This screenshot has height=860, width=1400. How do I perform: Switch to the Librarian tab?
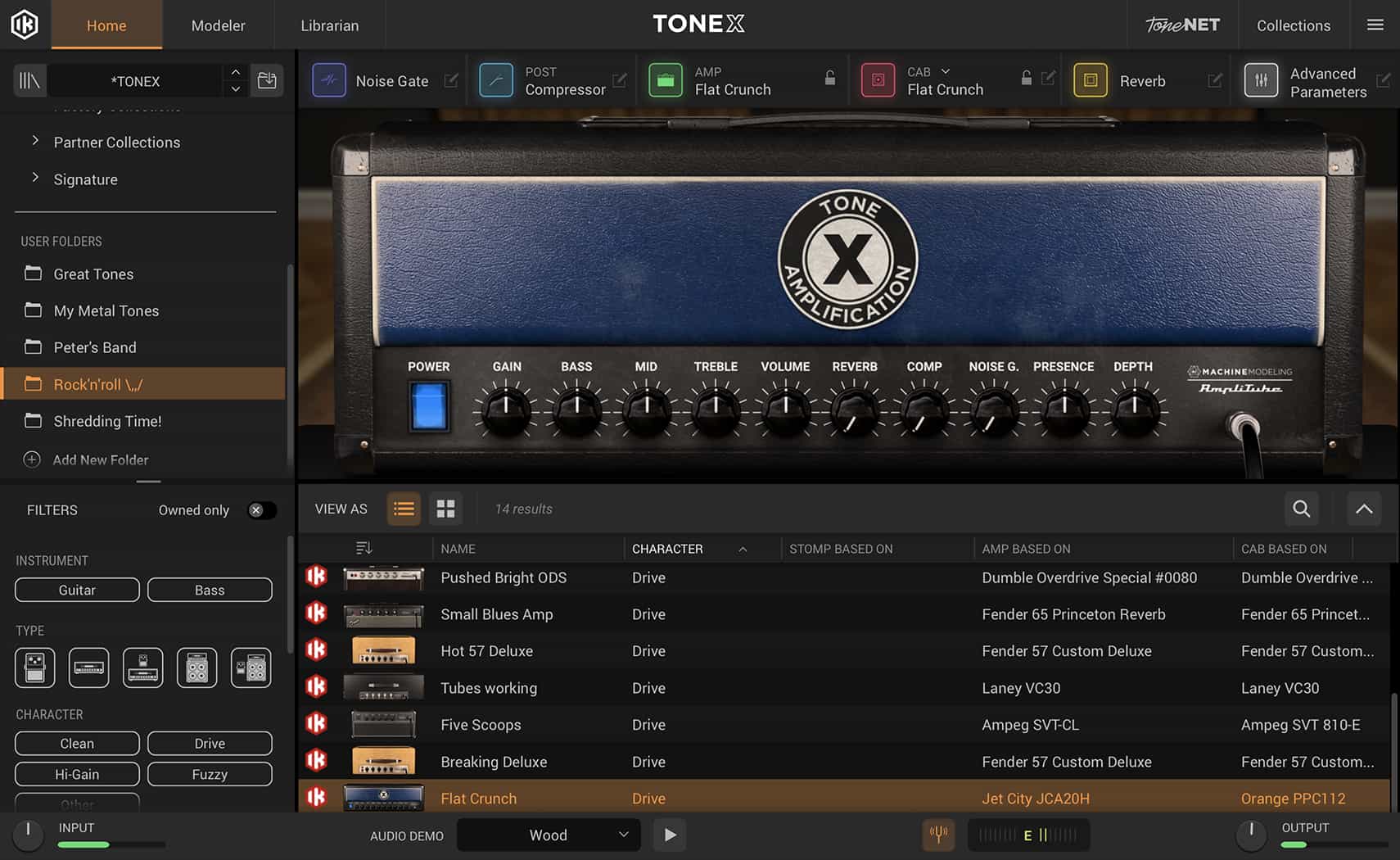(x=329, y=25)
